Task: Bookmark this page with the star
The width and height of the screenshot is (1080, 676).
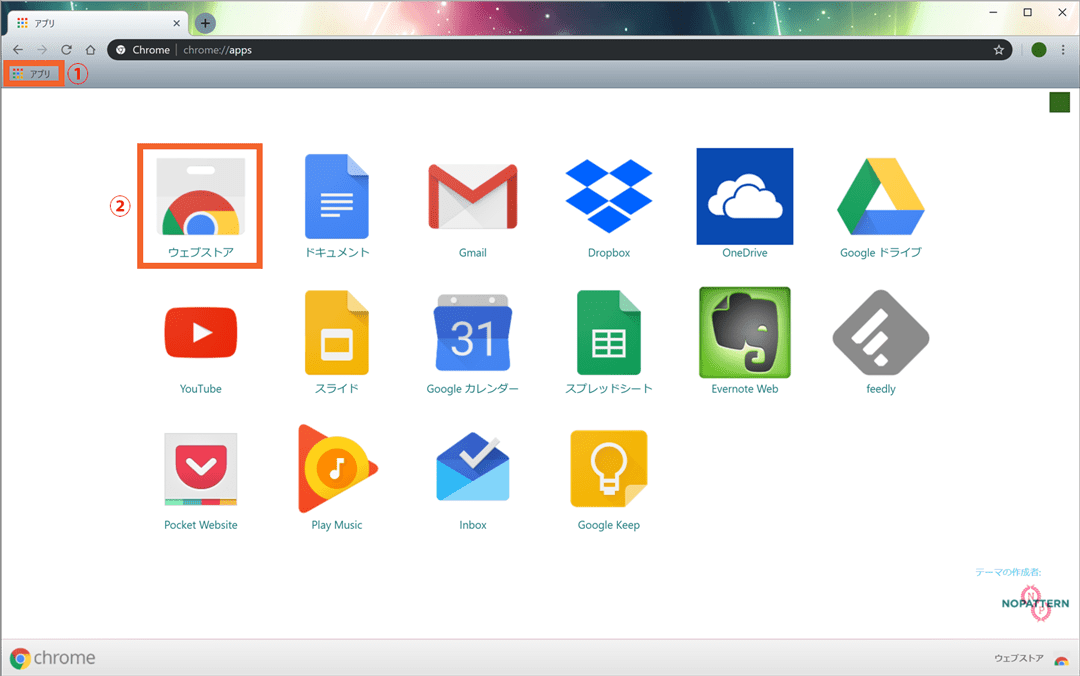Action: tap(999, 50)
